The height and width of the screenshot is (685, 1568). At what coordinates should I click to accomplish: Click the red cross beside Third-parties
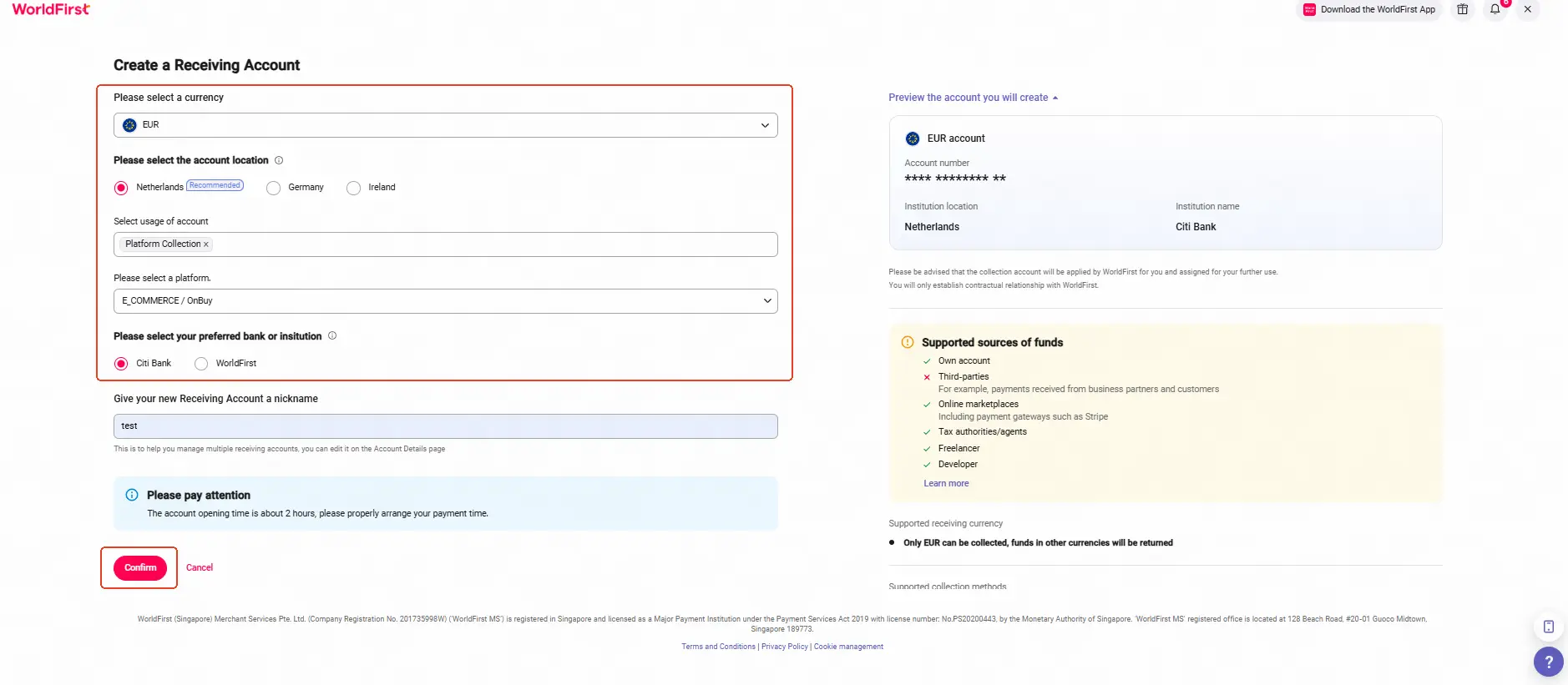click(927, 377)
